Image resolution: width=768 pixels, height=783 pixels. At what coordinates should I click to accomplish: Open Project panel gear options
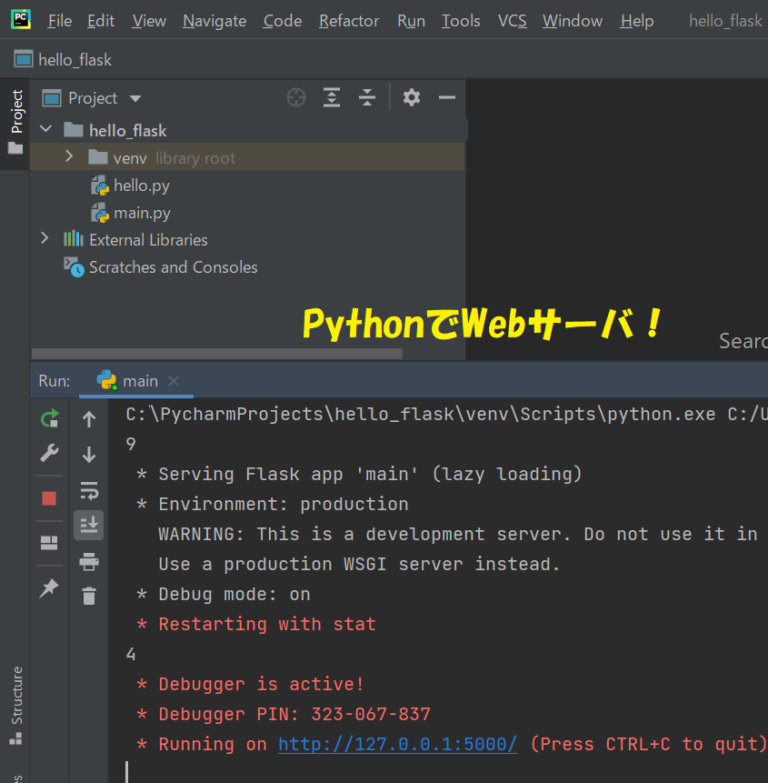tap(411, 98)
